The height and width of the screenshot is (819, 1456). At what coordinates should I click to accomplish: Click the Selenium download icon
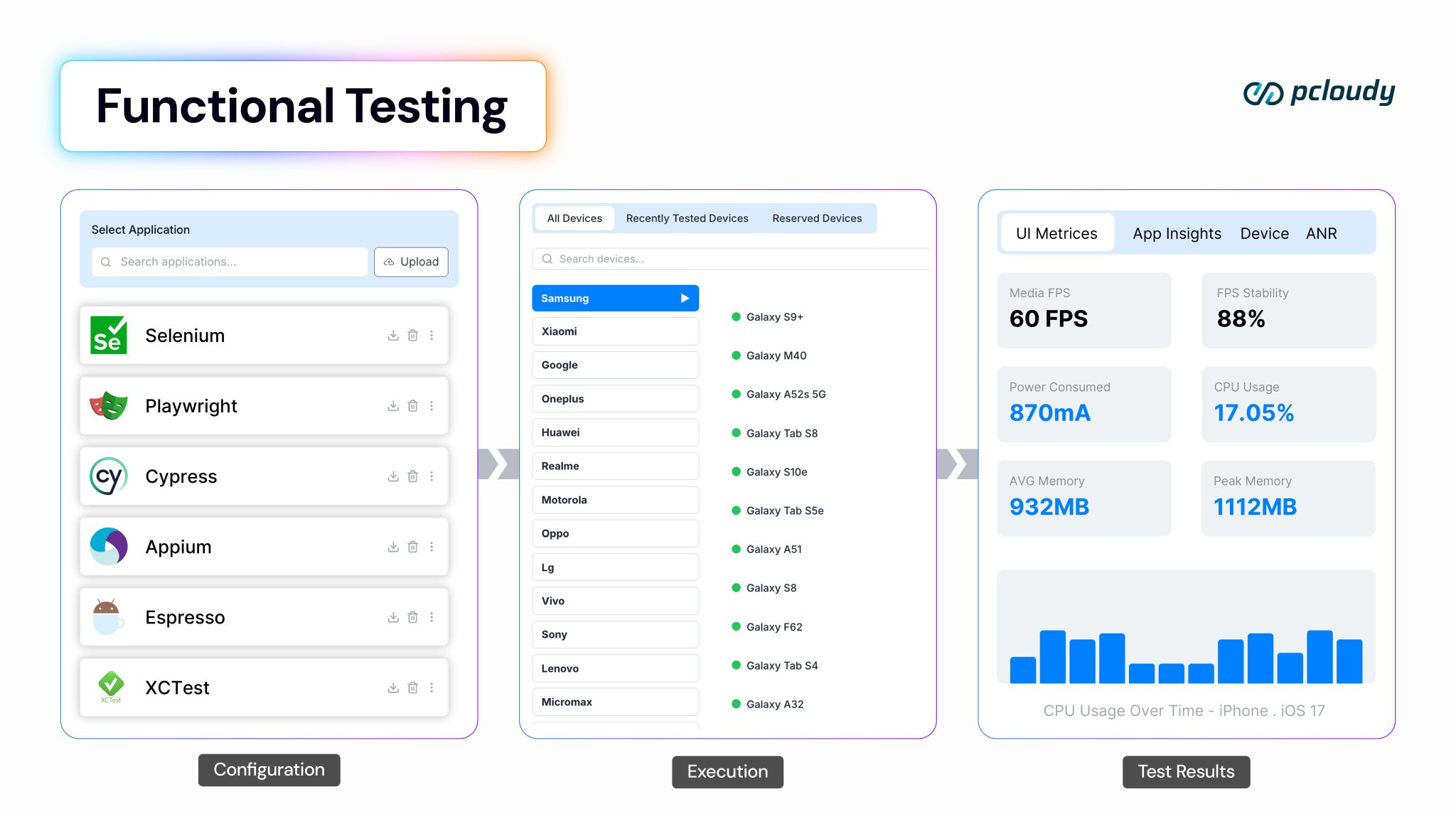click(393, 336)
